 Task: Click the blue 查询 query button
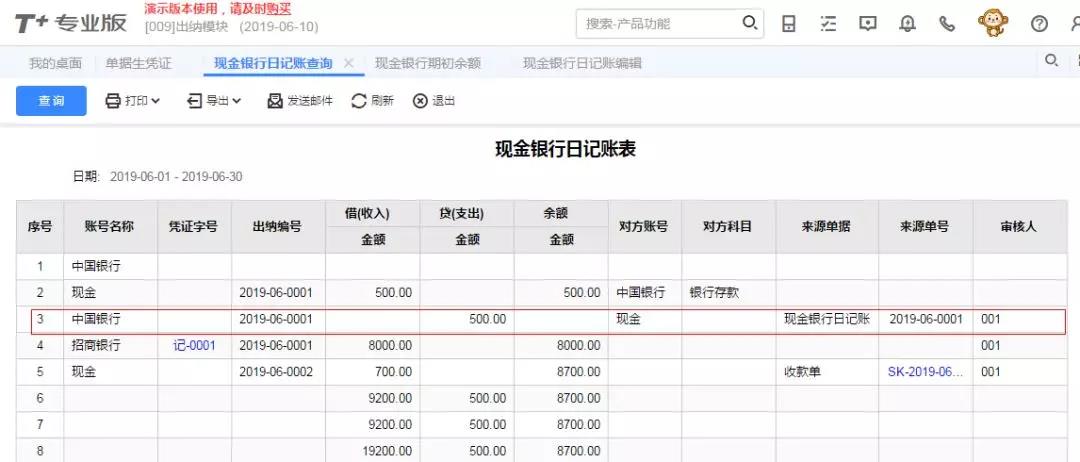click(51, 101)
